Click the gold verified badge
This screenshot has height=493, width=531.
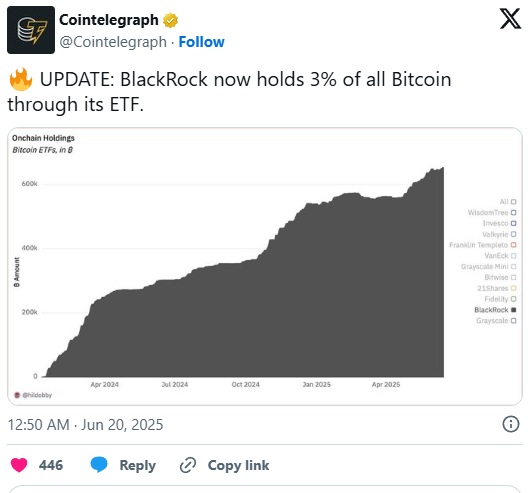coord(170,20)
